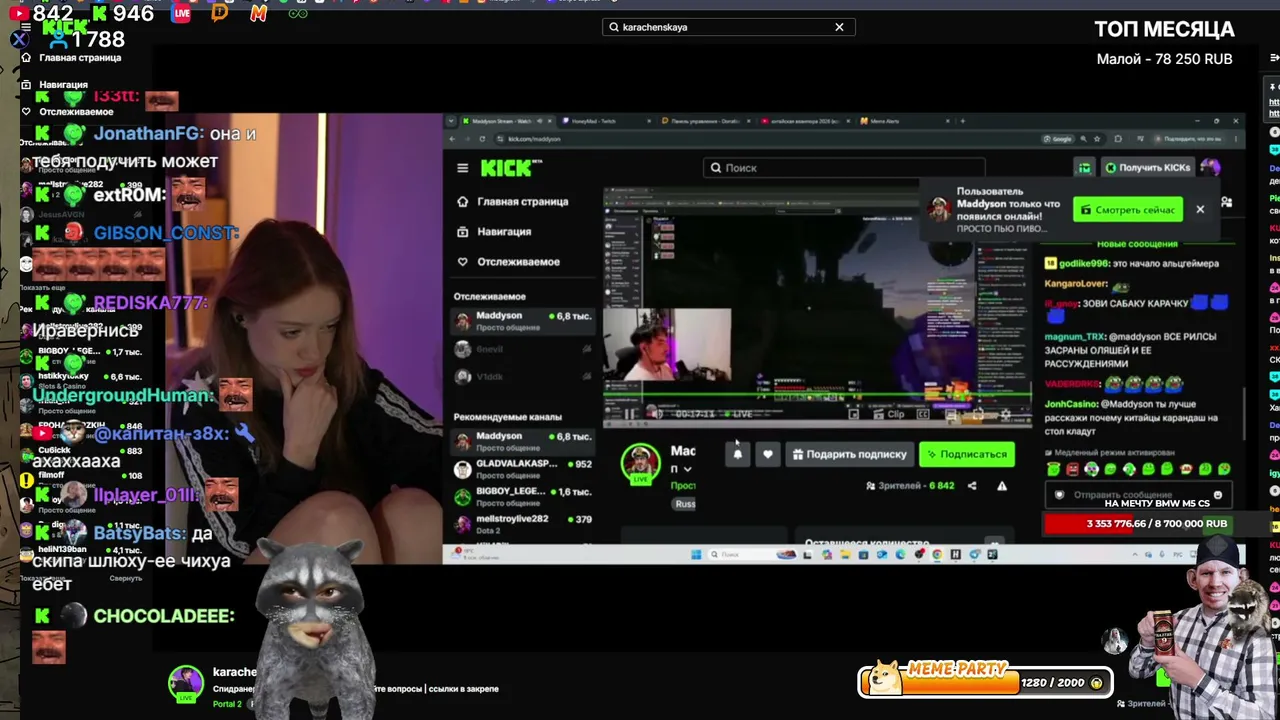
Task: Pause the Maddyson stream video
Action: coord(630,414)
